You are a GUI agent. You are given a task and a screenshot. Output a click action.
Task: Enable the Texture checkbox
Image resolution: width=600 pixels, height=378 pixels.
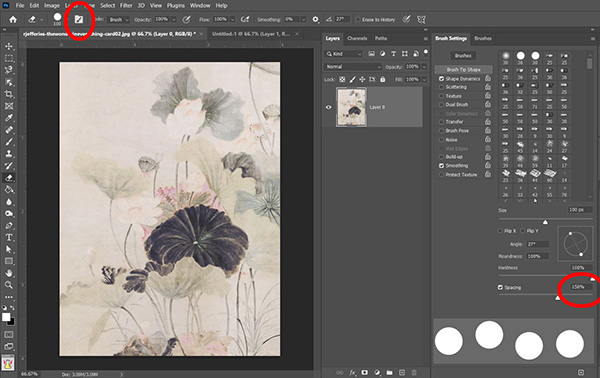[x=441, y=96]
